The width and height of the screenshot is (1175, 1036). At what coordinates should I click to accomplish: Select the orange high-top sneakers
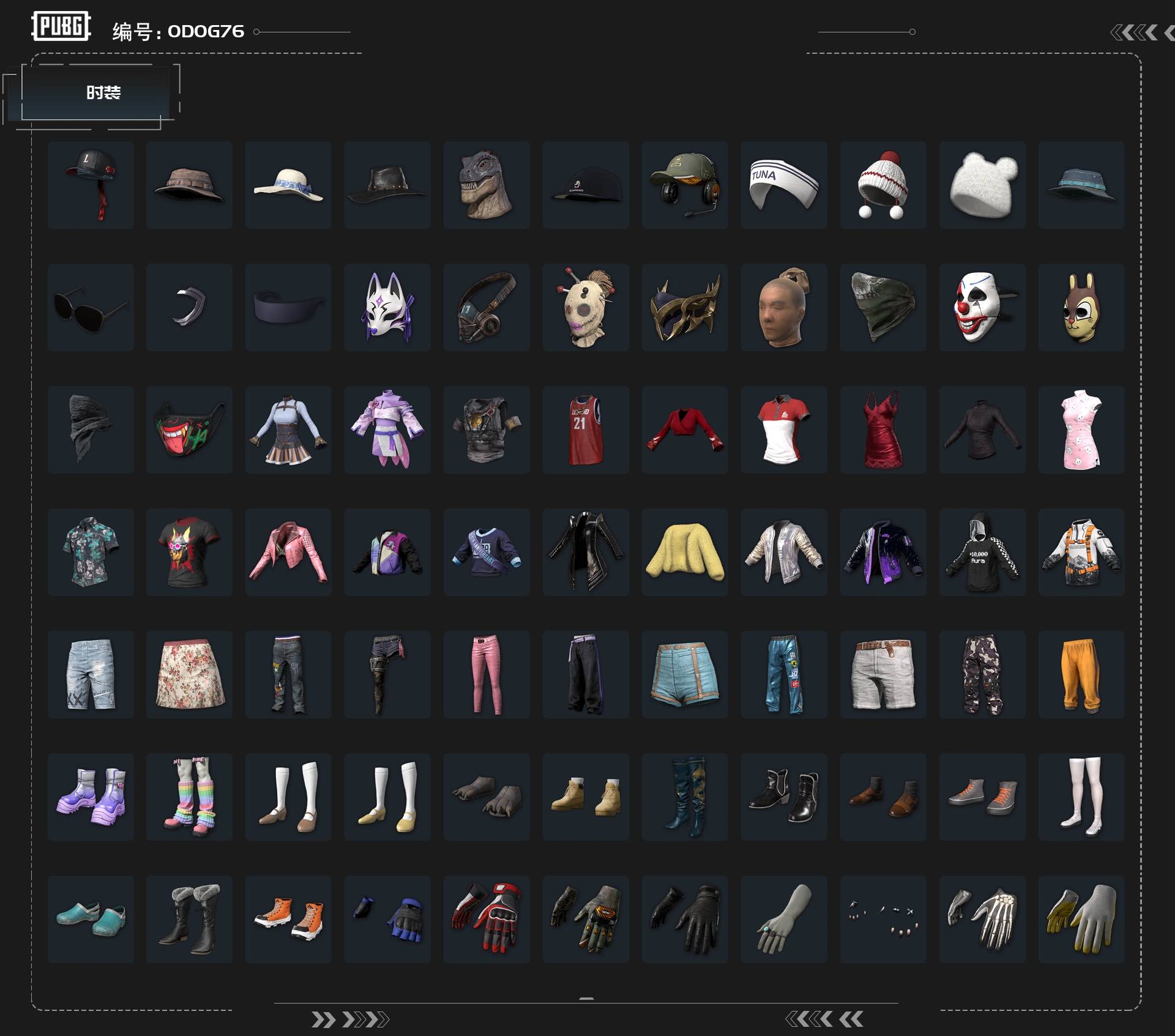point(288,919)
